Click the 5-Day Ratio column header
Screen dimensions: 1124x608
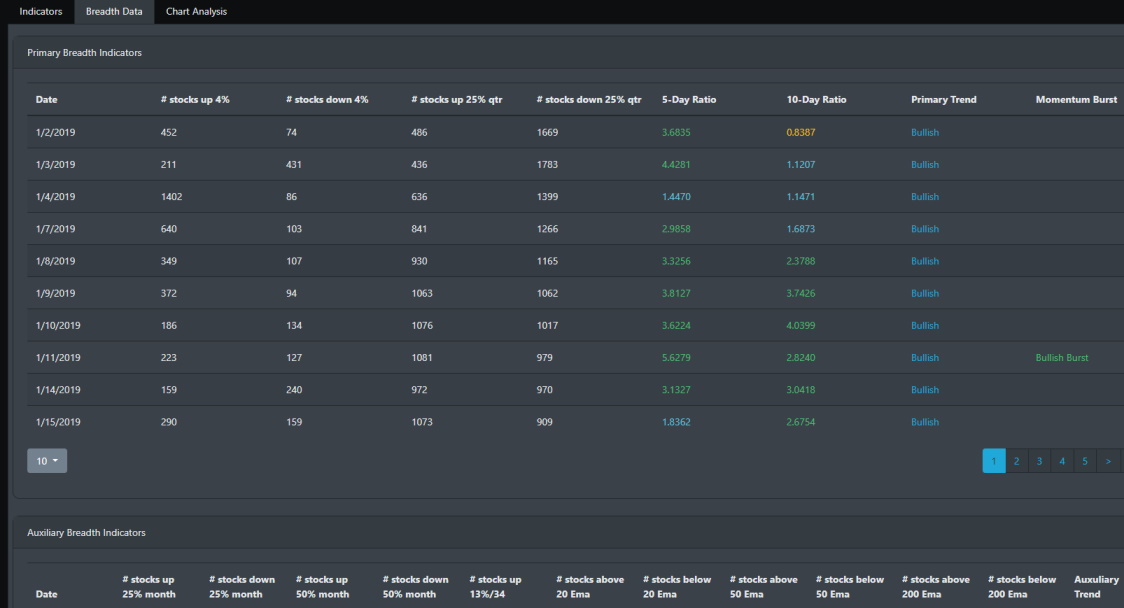pyautogui.click(x=689, y=100)
